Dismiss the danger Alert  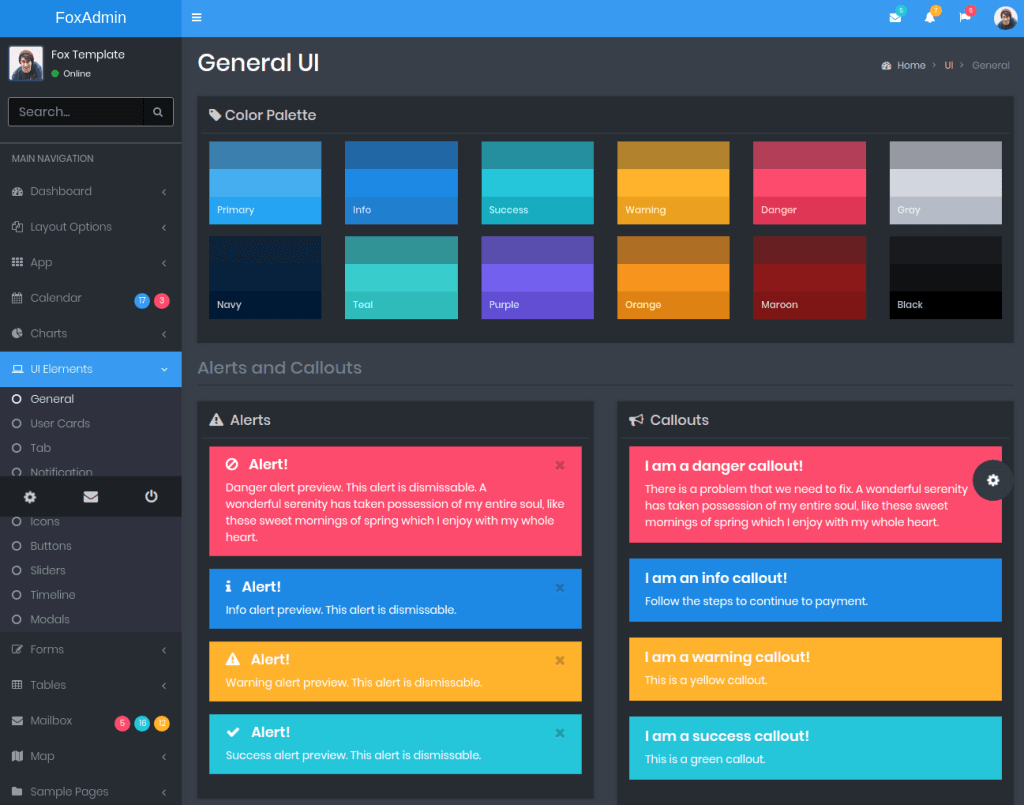(560, 465)
